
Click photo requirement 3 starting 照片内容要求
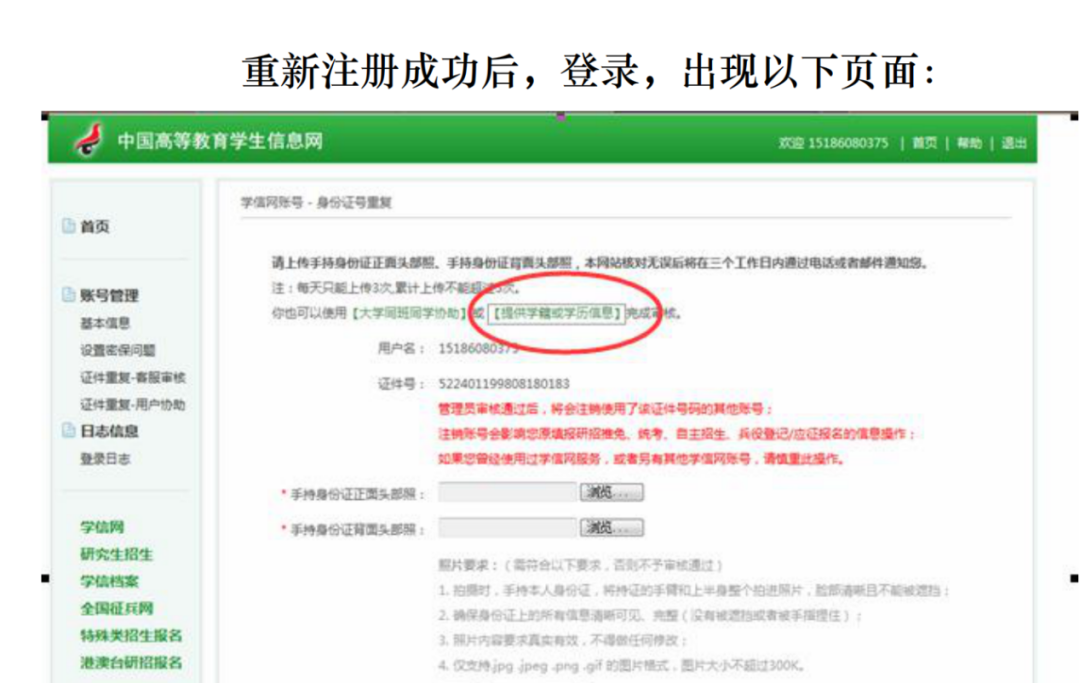coord(562,640)
